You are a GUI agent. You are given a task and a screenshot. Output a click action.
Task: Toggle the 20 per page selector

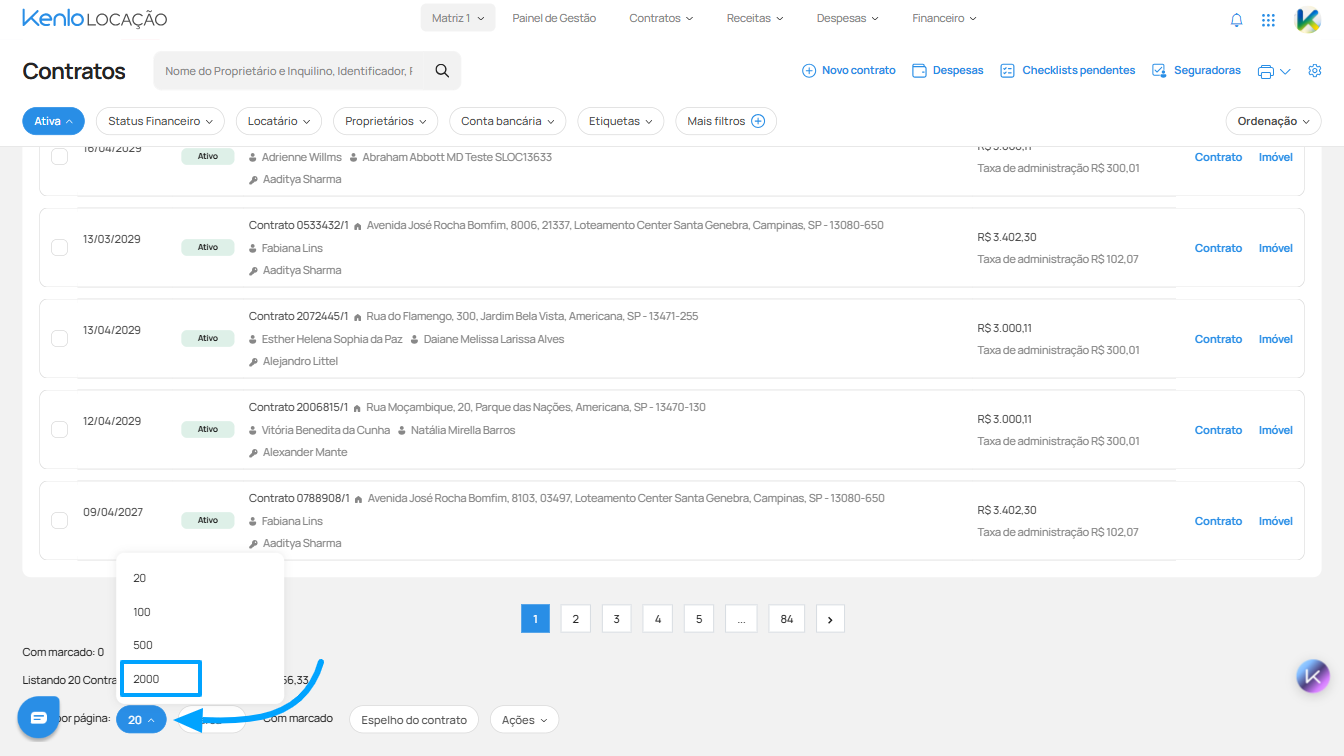(141, 720)
